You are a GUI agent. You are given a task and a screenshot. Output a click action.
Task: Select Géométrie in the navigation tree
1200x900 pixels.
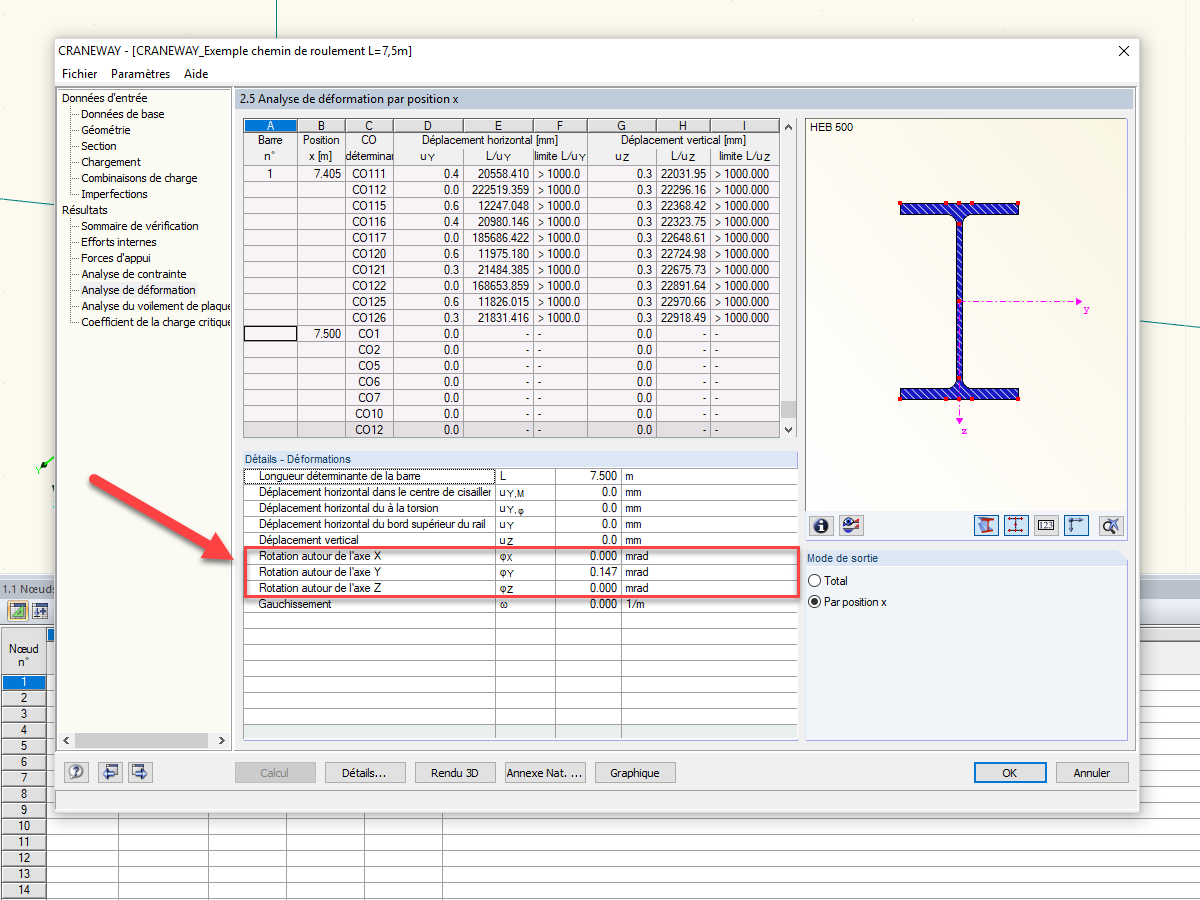pos(106,130)
